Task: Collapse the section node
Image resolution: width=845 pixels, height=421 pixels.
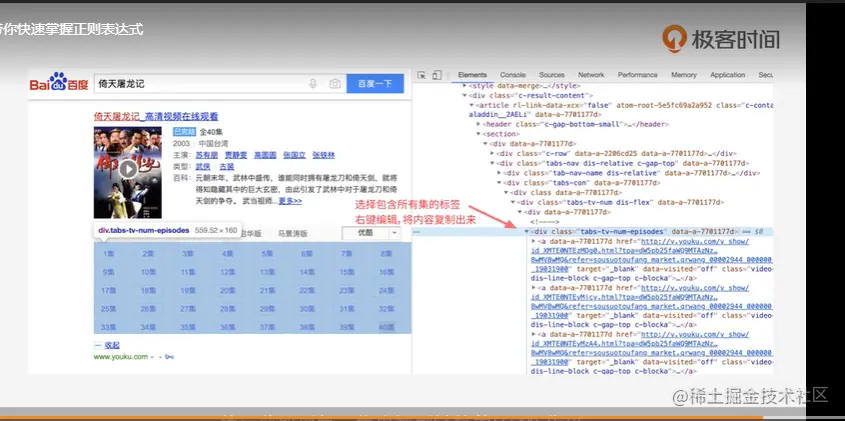Action: [x=478, y=134]
